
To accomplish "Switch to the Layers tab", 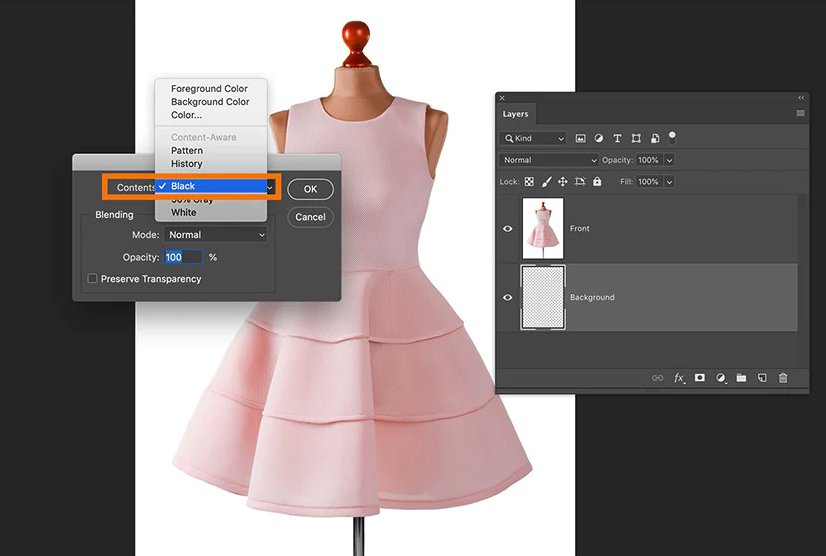I will click(515, 114).
